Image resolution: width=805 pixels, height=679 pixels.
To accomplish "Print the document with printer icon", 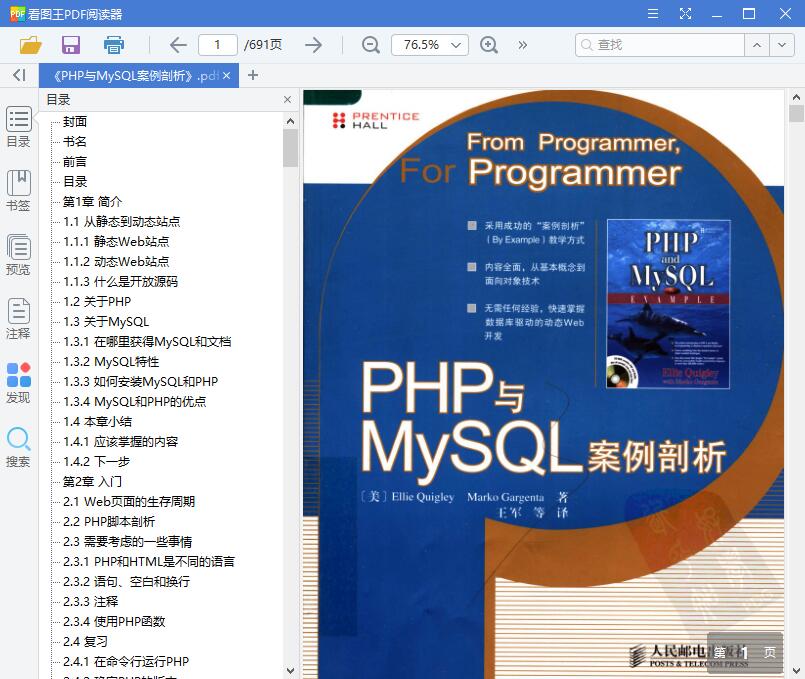I will (x=113, y=45).
